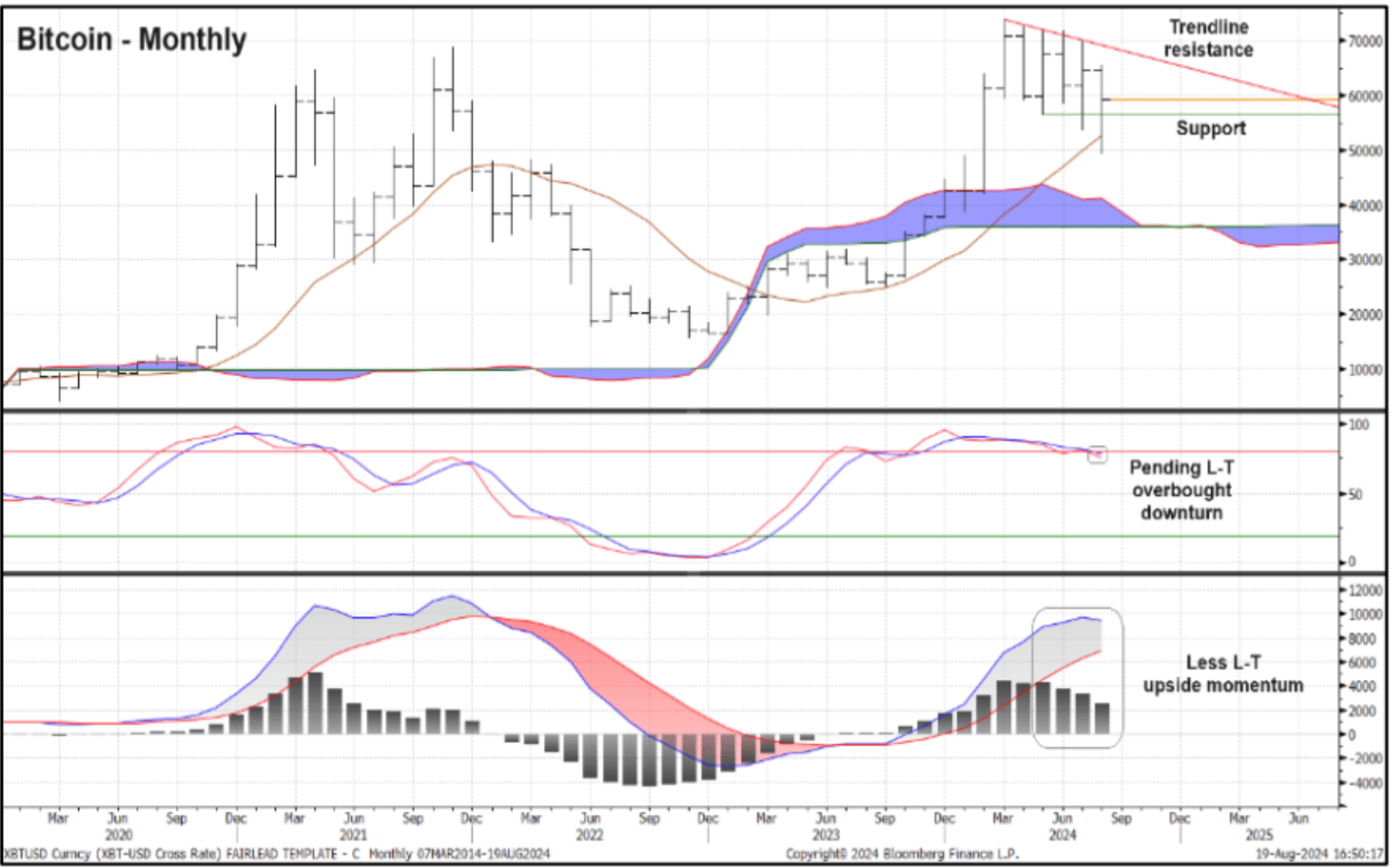Click the 70000 price axis label
The width and height of the screenshot is (1395, 868).
(x=1366, y=41)
